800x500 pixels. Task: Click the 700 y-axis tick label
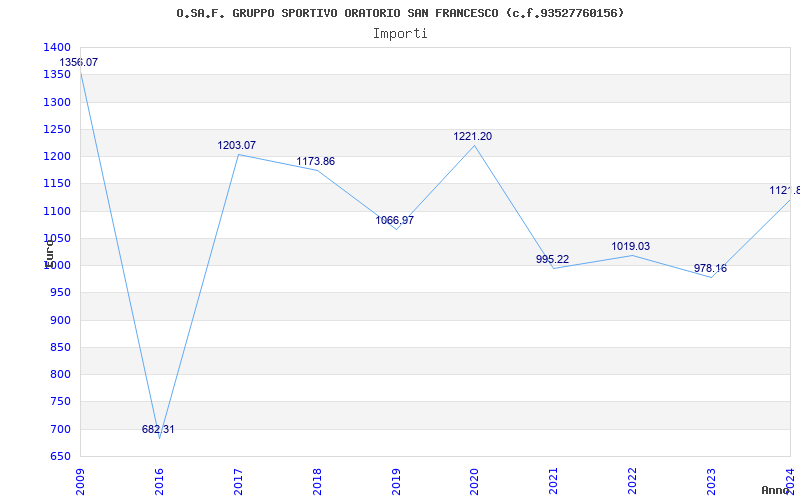click(x=60, y=429)
